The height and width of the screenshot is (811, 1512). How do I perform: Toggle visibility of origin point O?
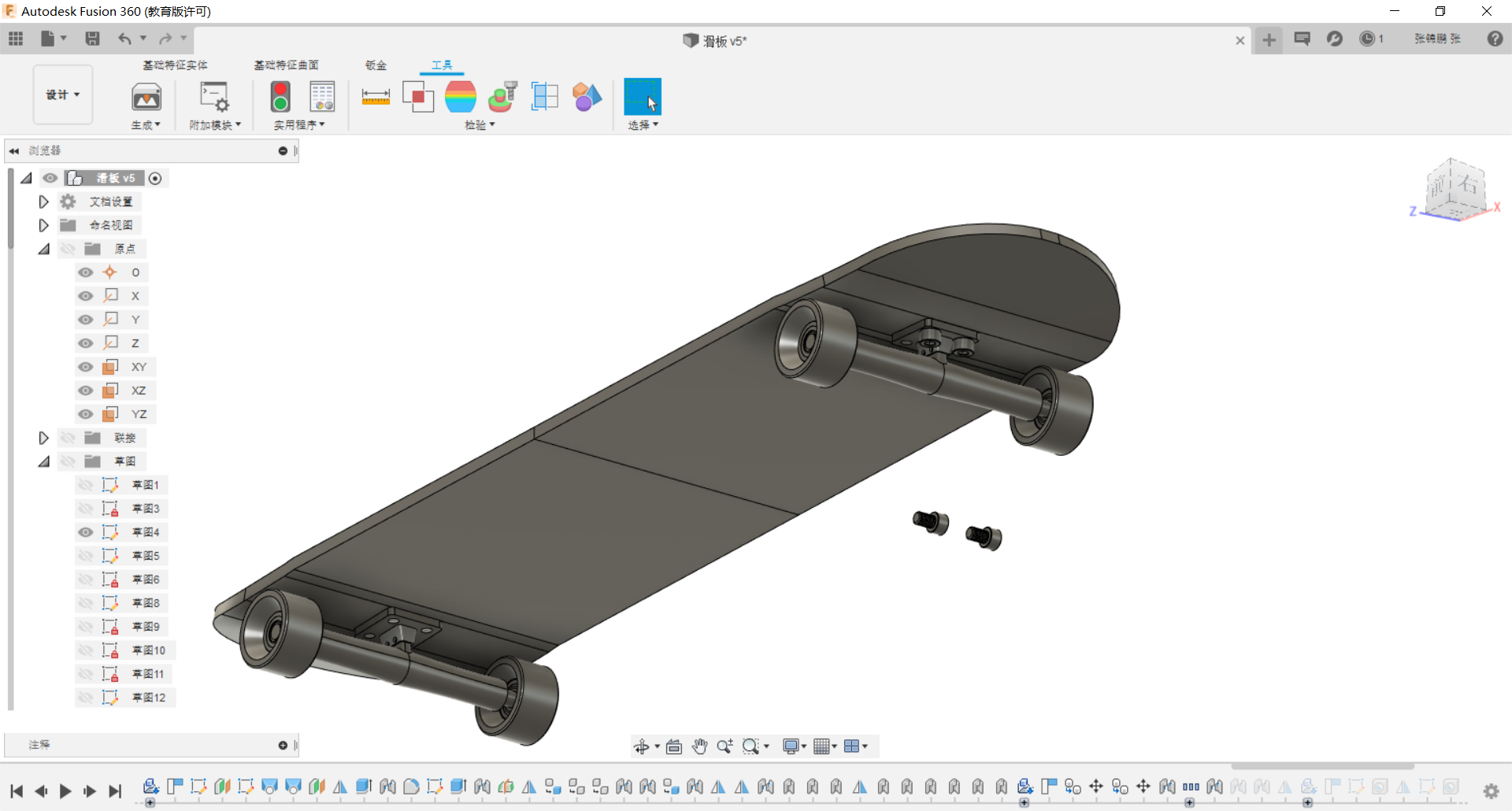tap(86, 272)
